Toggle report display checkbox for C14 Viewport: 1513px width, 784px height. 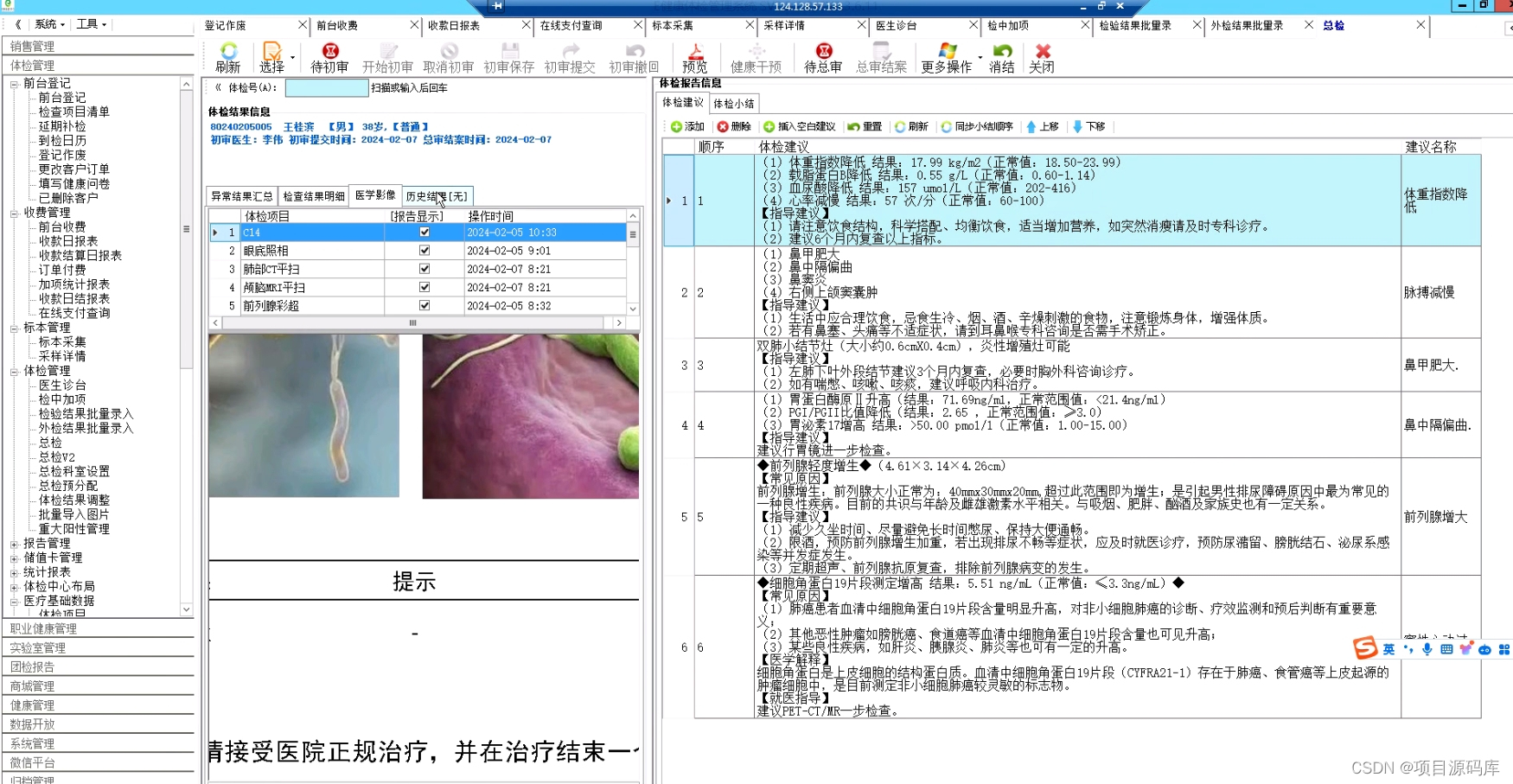pos(425,232)
